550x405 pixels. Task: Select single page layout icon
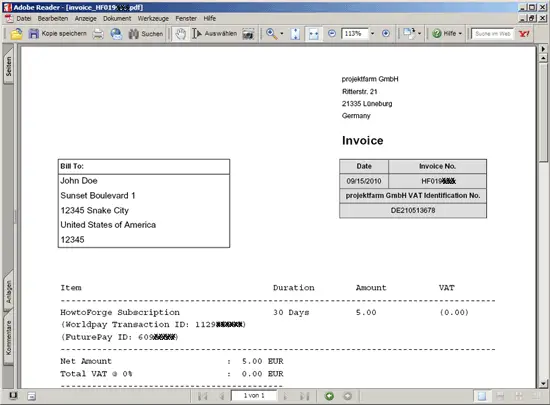[482, 396]
